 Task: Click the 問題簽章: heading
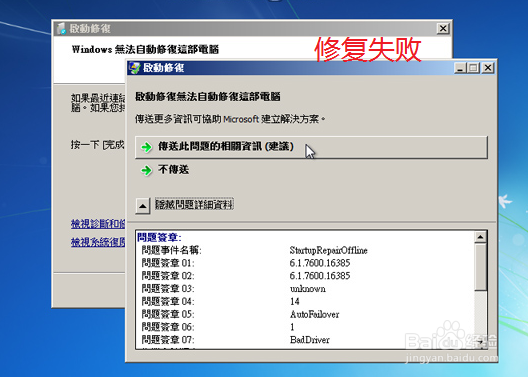[x=159, y=237]
